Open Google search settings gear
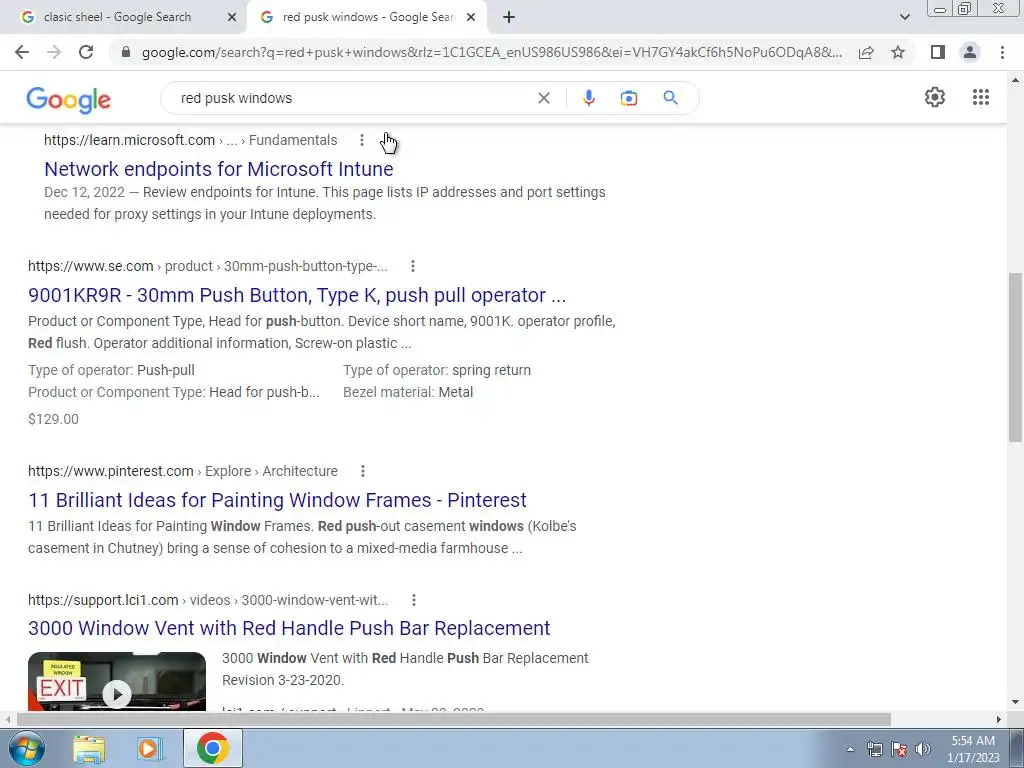Screen dimensions: 1024x768 point(935,97)
